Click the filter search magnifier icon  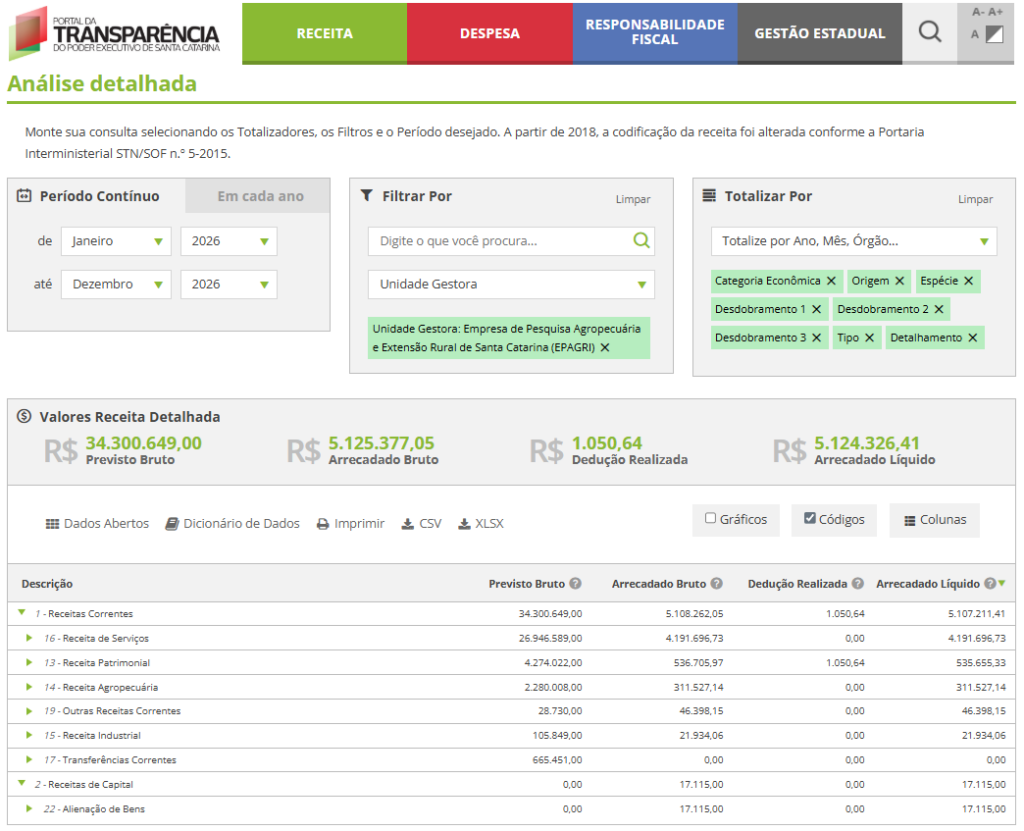tap(641, 241)
